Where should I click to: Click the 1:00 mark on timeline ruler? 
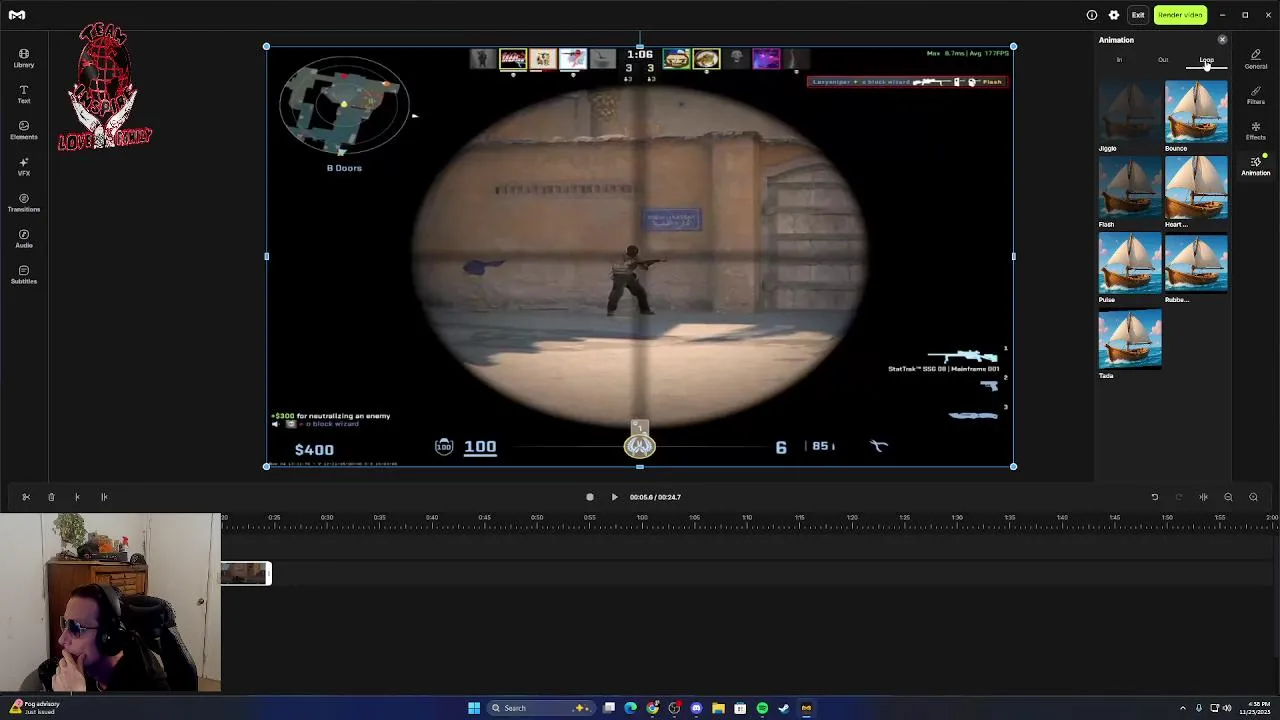tap(642, 517)
